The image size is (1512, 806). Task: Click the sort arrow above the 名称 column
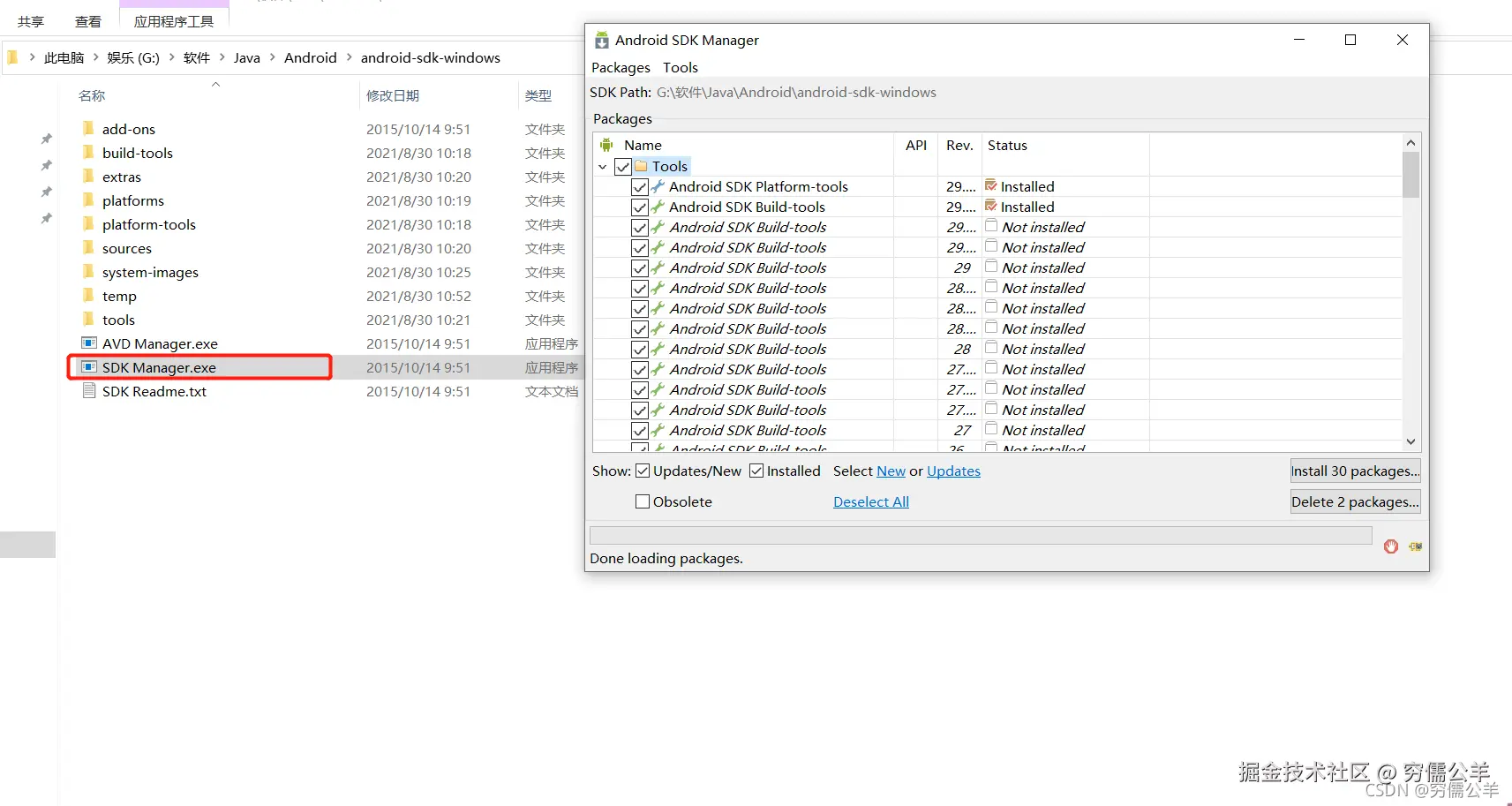(215, 85)
